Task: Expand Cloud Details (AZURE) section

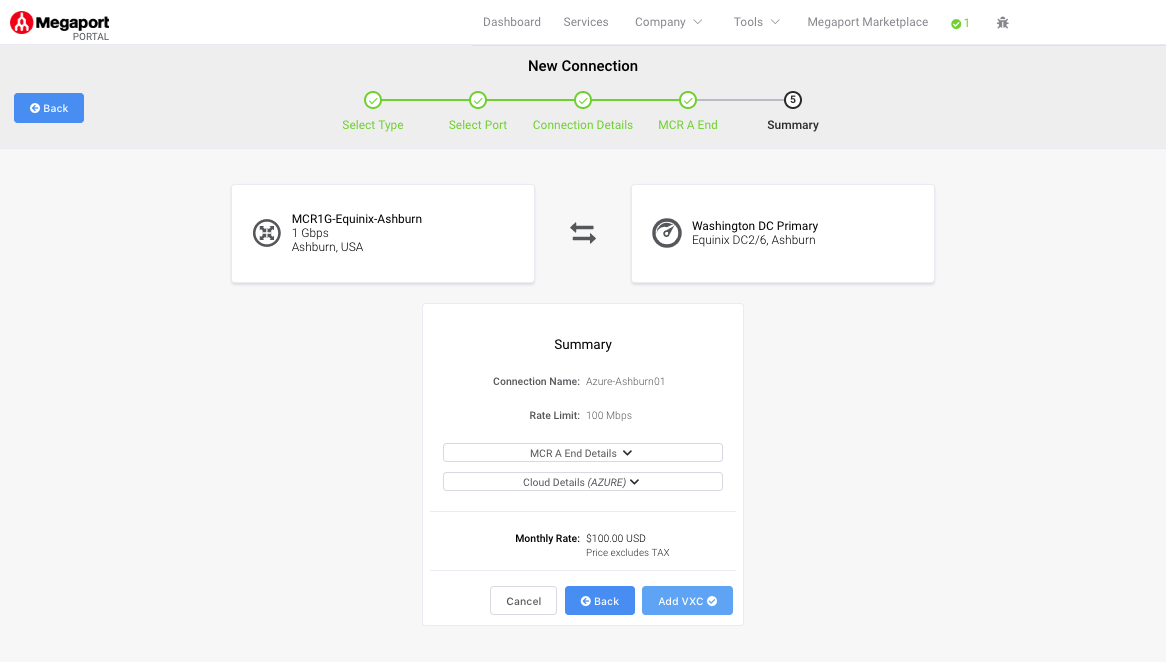Action: tap(583, 482)
